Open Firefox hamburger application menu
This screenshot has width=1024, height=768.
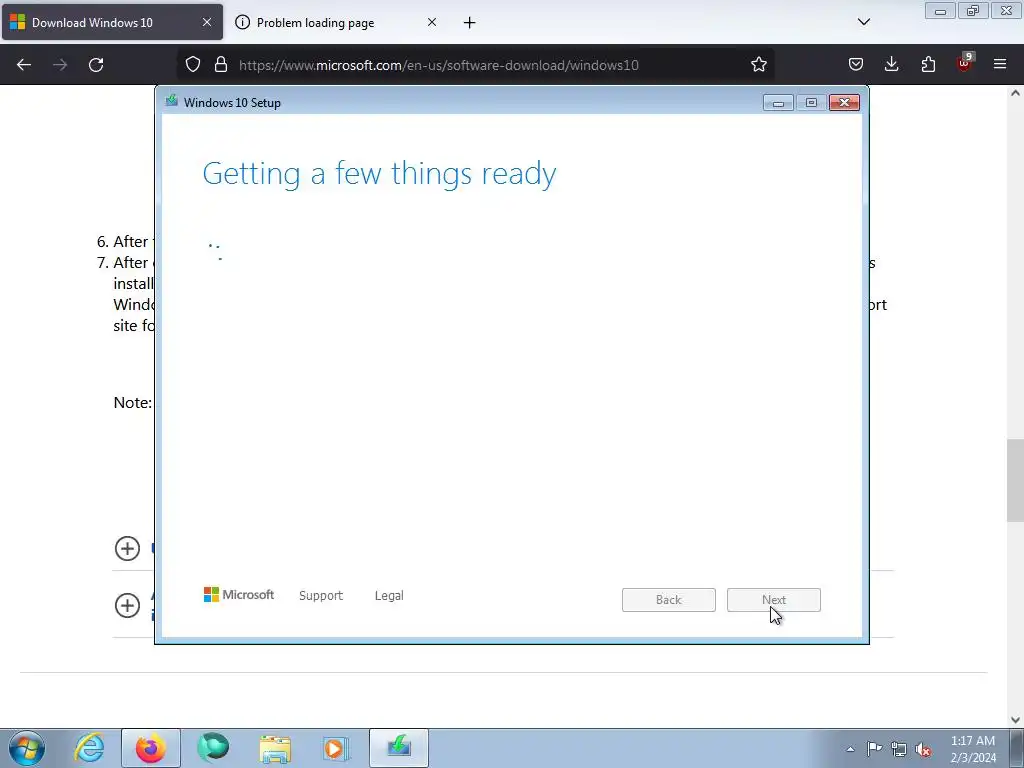[x=1000, y=65]
